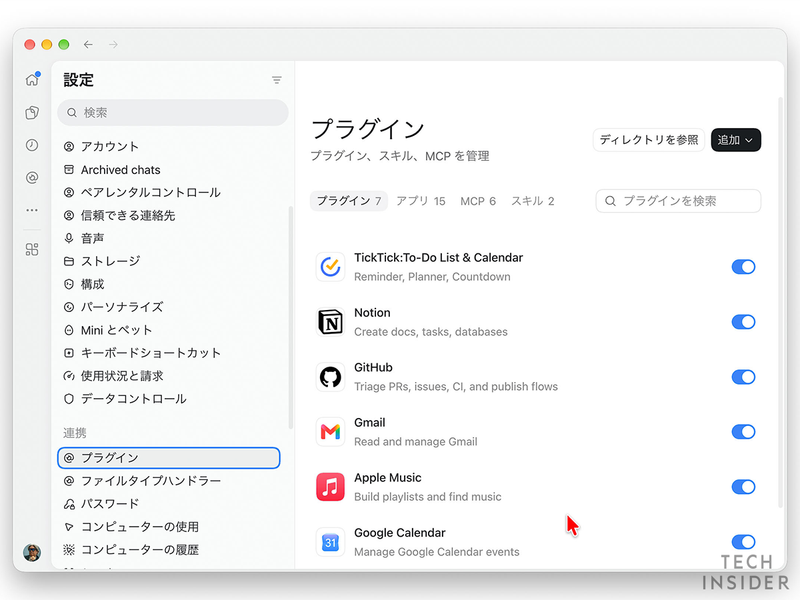Click the ストレージ folder icon
The image size is (800, 600).
pos(69,261)
